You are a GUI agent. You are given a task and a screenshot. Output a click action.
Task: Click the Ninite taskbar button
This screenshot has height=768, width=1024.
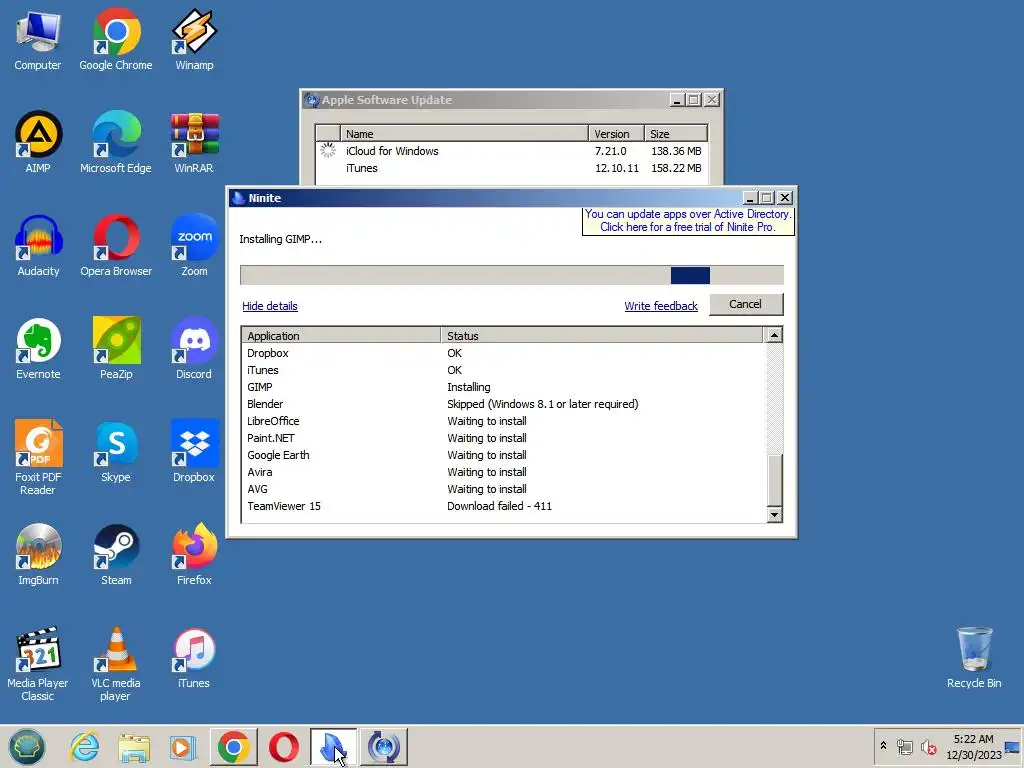[333, 746]
